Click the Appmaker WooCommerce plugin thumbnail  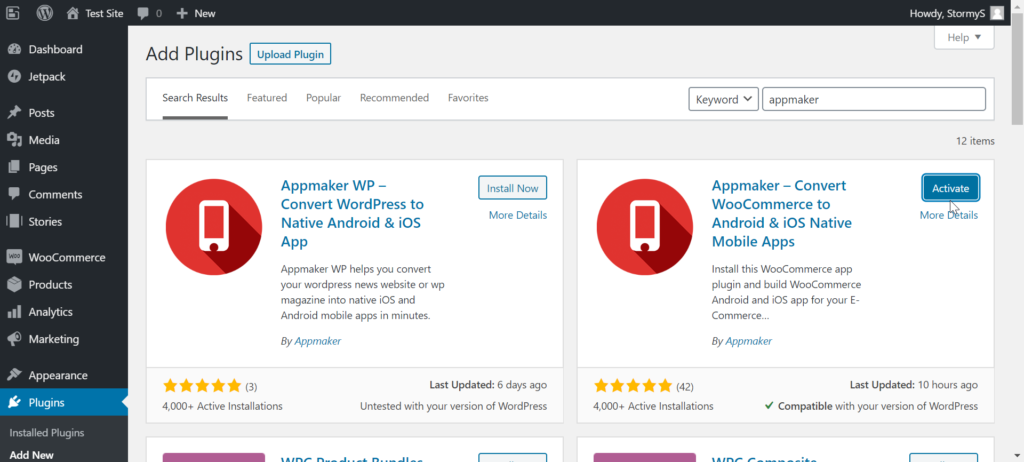(x=645, y=231)
